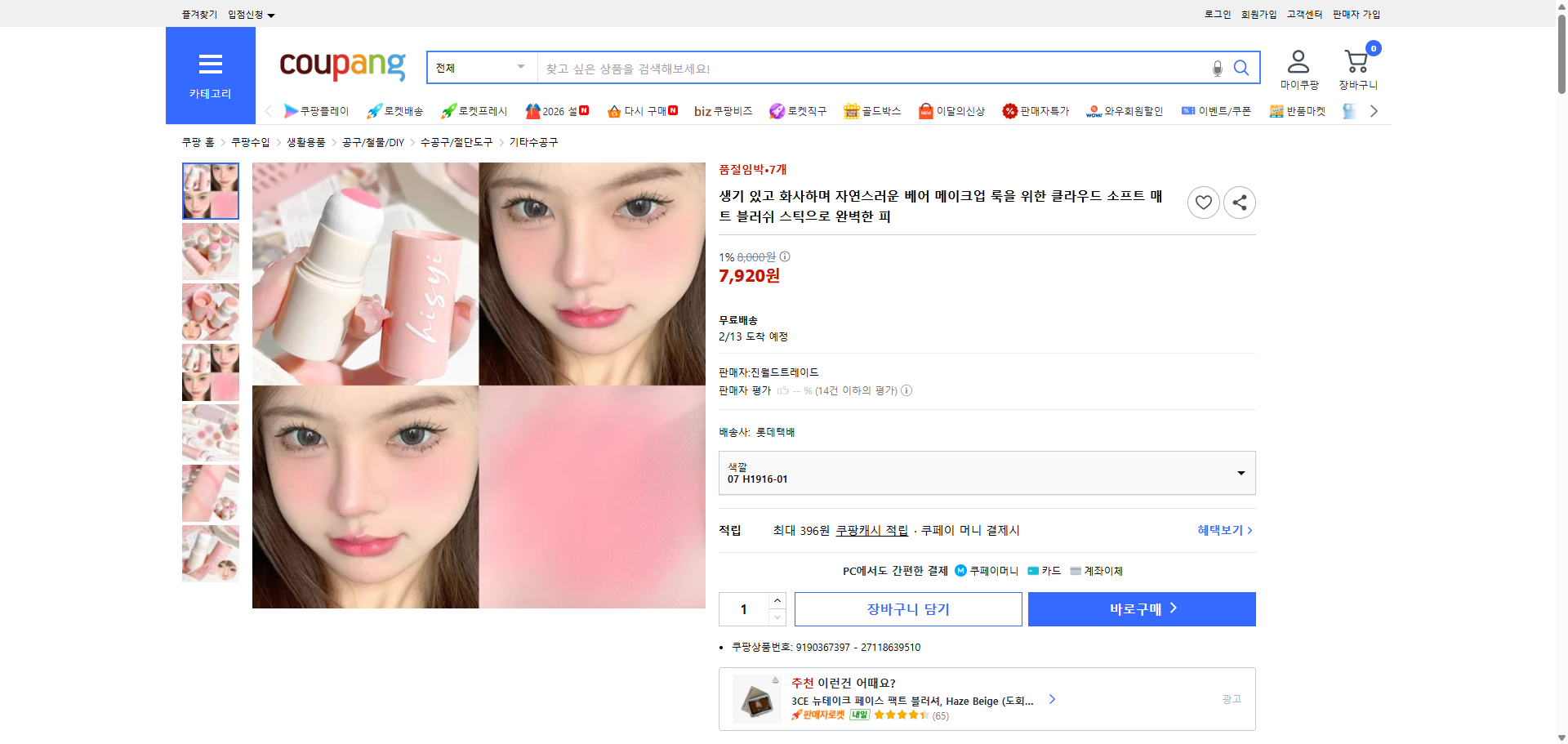Click the 바로구매 purchase button
This screenshot has height=744, width=1568.
(x=1141, y=608)
